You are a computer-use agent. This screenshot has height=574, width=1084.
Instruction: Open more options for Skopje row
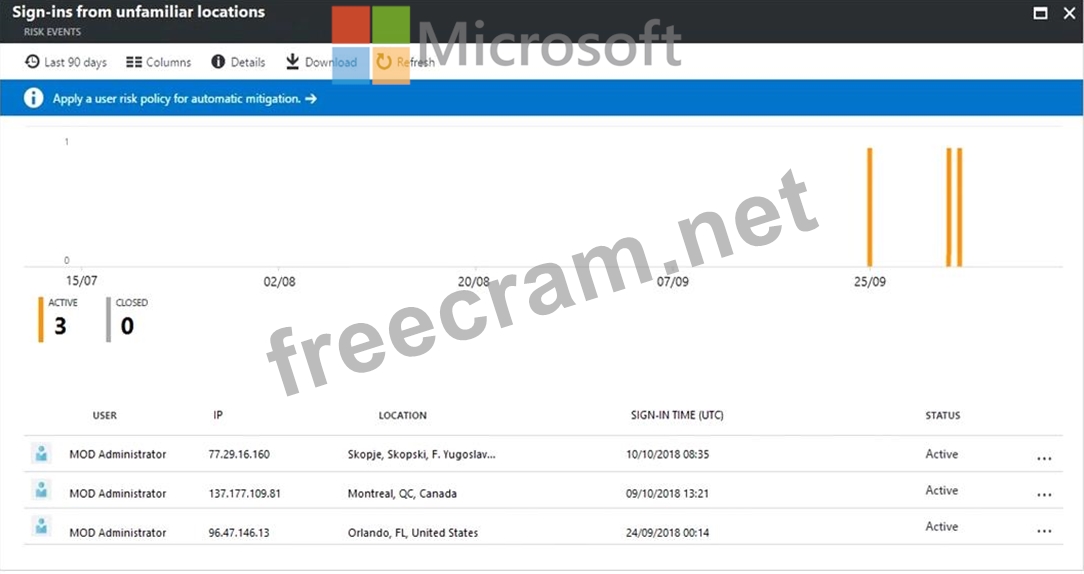(x=1044, y=459)
